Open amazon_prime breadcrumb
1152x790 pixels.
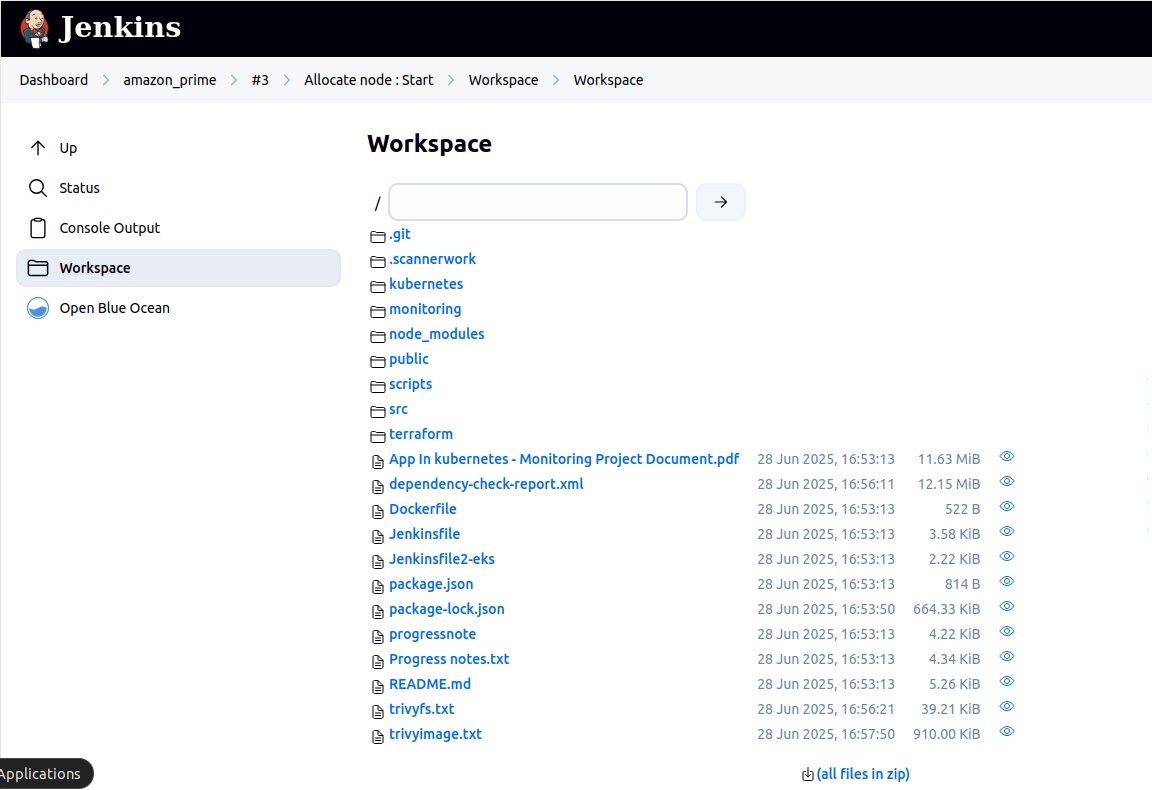coord(170,80)
